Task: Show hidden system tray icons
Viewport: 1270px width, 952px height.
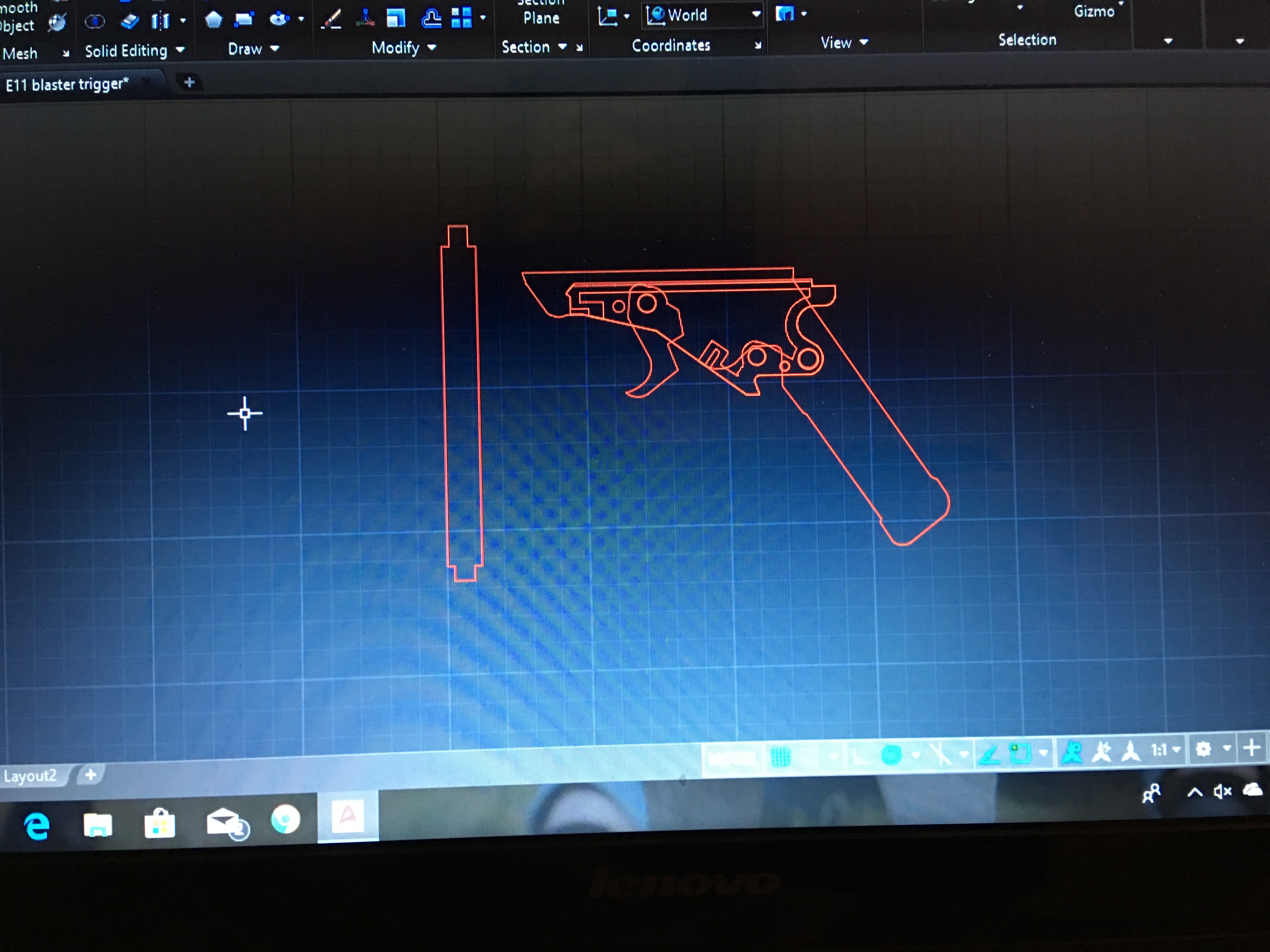Action: pyautogui.click(x=1195, y=792)
